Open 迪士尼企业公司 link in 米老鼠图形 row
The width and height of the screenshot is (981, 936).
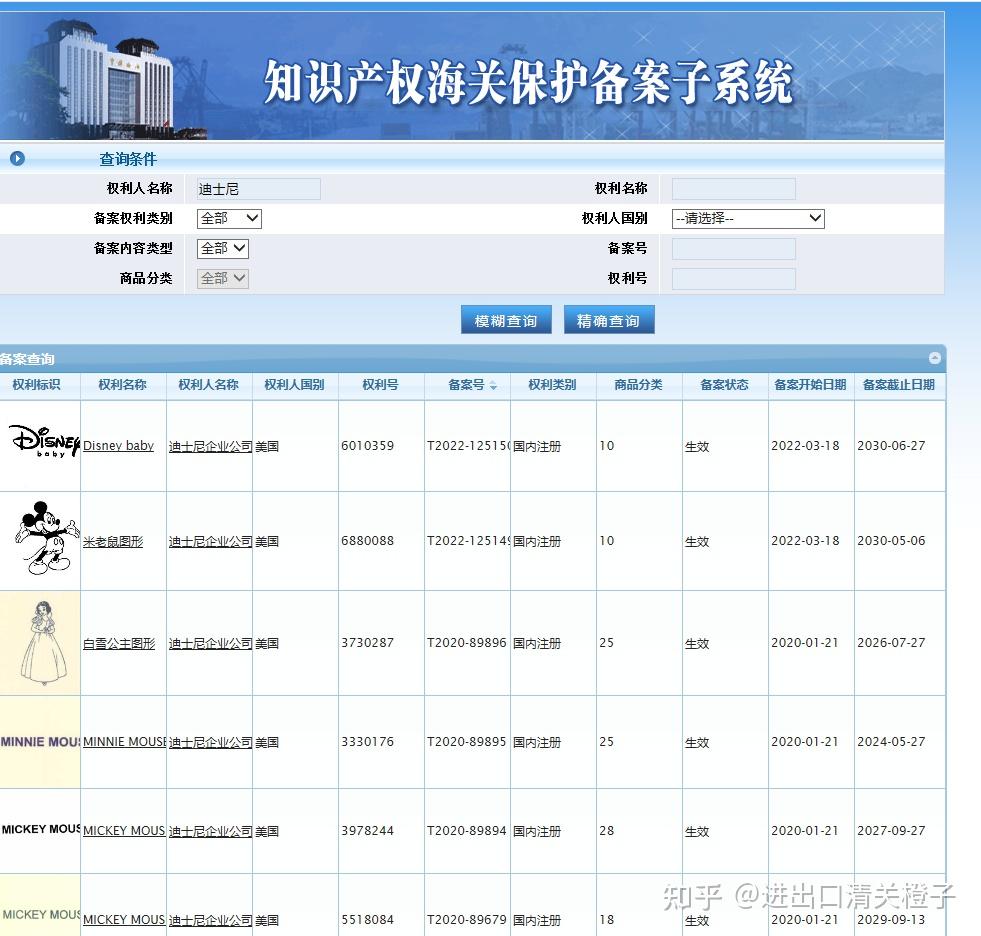(210, 541)
